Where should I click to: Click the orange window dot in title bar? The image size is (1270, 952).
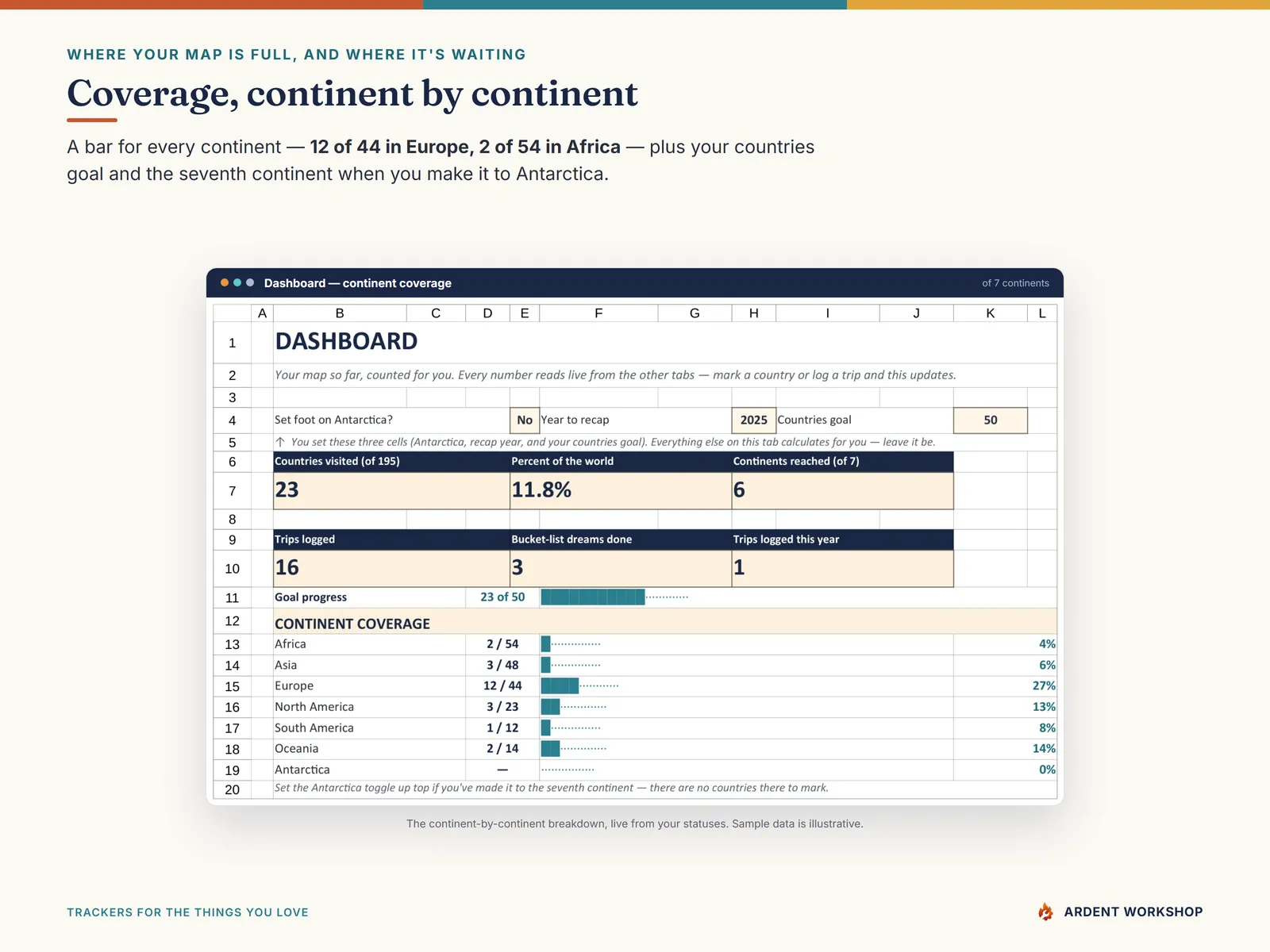[225, 282]
